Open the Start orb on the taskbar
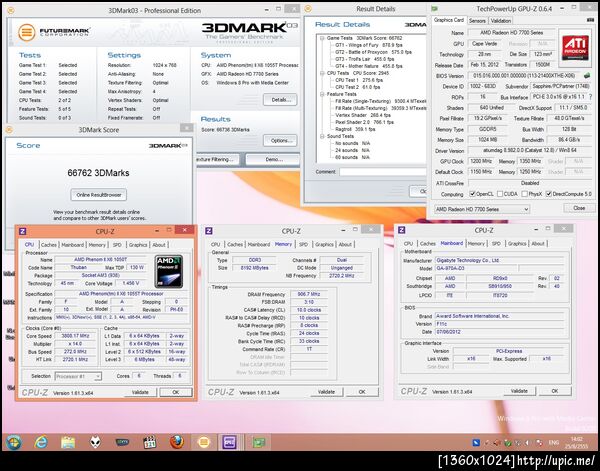Image resolution: width=600 pixels, height=471 pixels. click(x=13, y=443)
